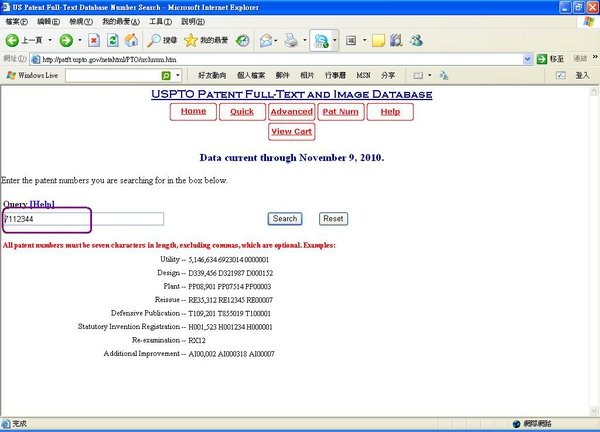600x432 pixels.
Task: Open the Windows Live search dropdown arrow
Action: pos(178,75)
